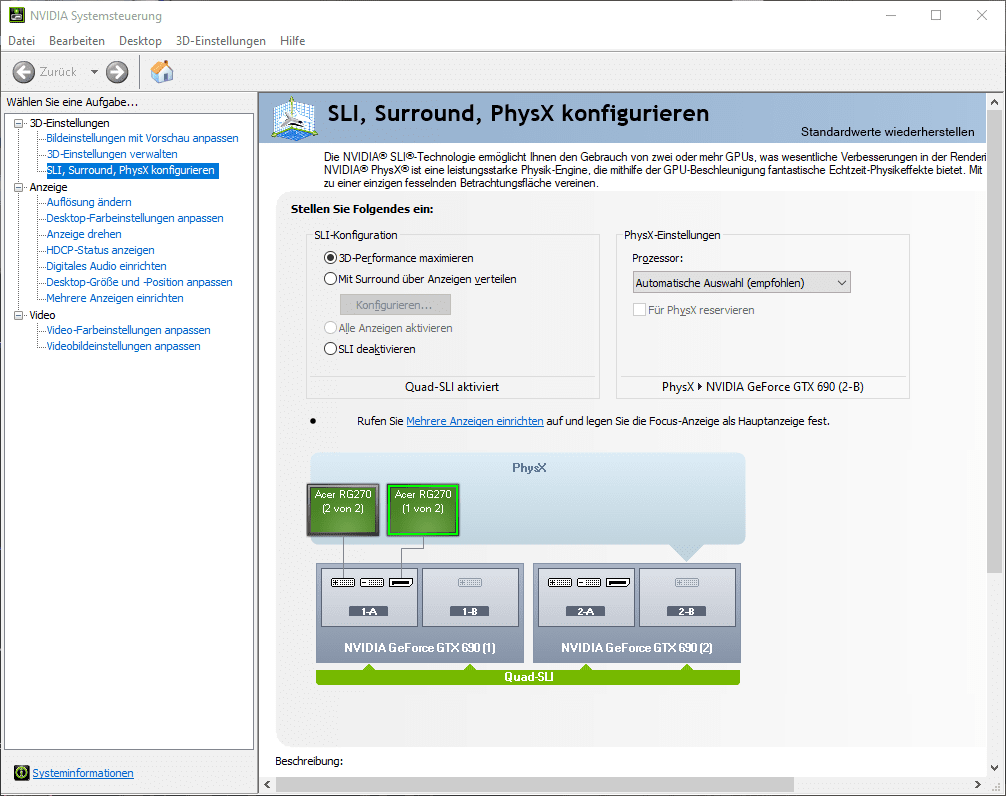Open the Bearbeiten menu
This screenshot has height=796, width=1006.
point(77,41)
